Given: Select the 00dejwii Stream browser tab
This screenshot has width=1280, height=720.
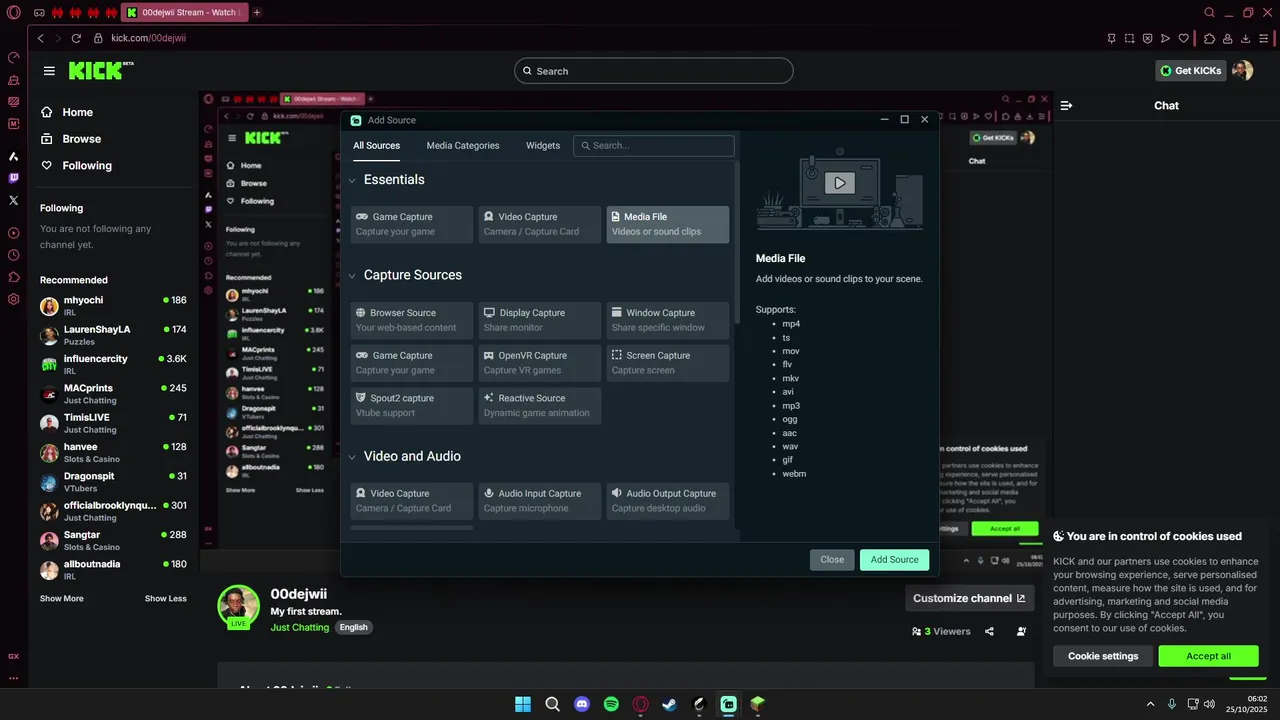Looking at the screenshot, I should tap(185, 13).
